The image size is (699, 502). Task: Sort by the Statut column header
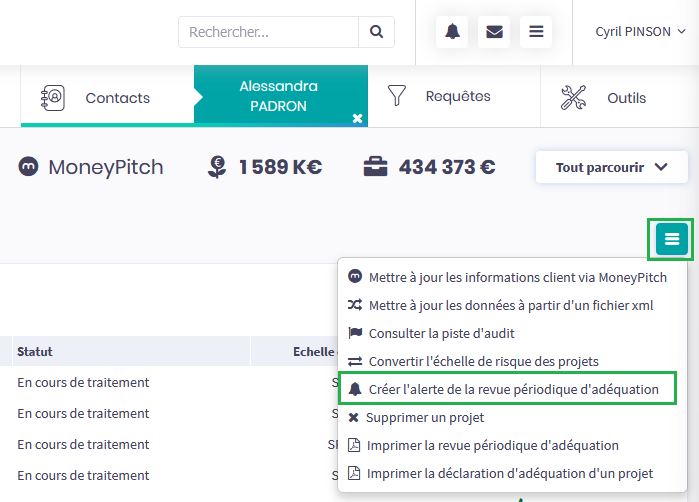pos(35,352)
